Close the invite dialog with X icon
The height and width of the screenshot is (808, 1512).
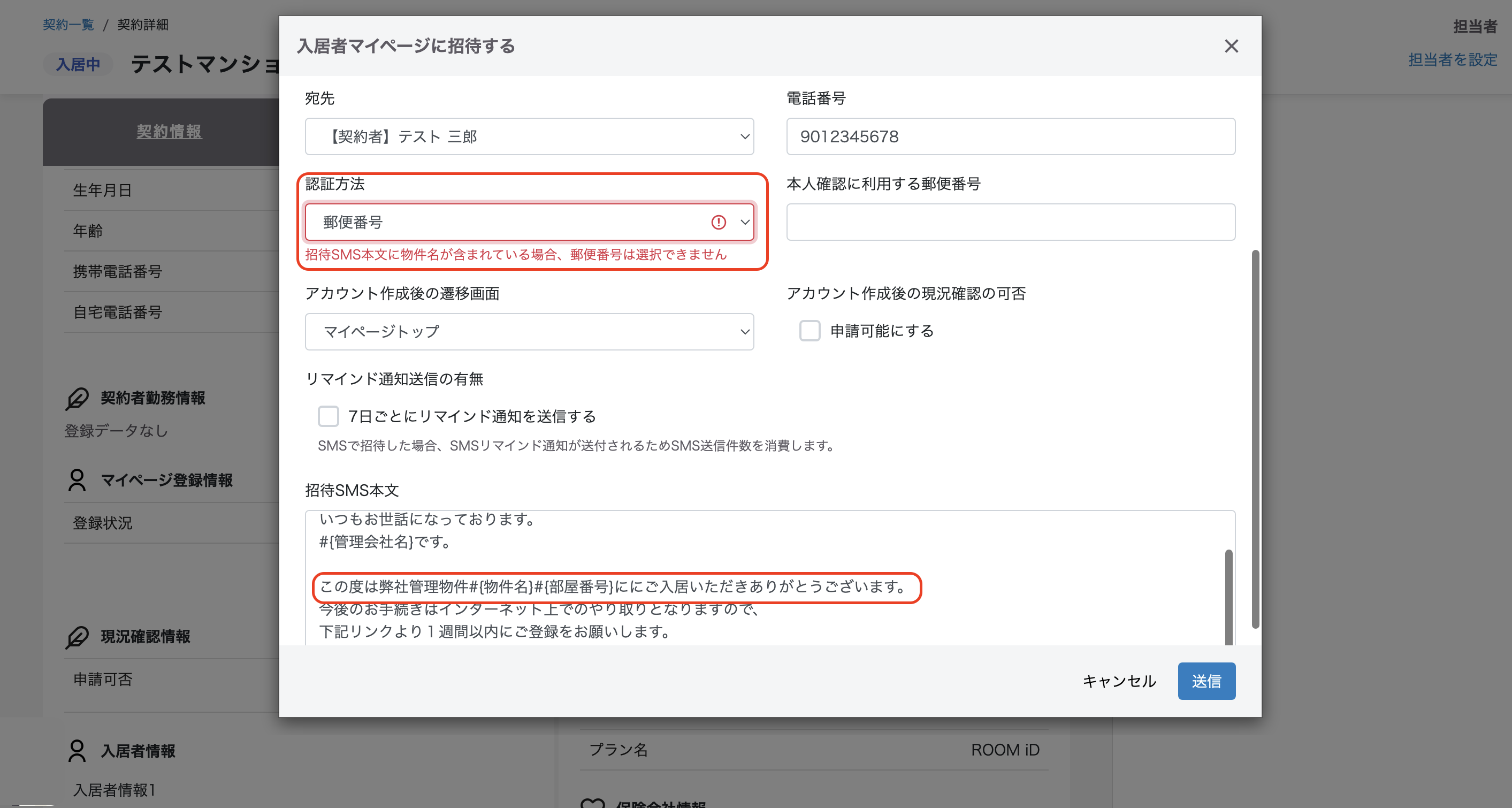tap(1231, 46)
